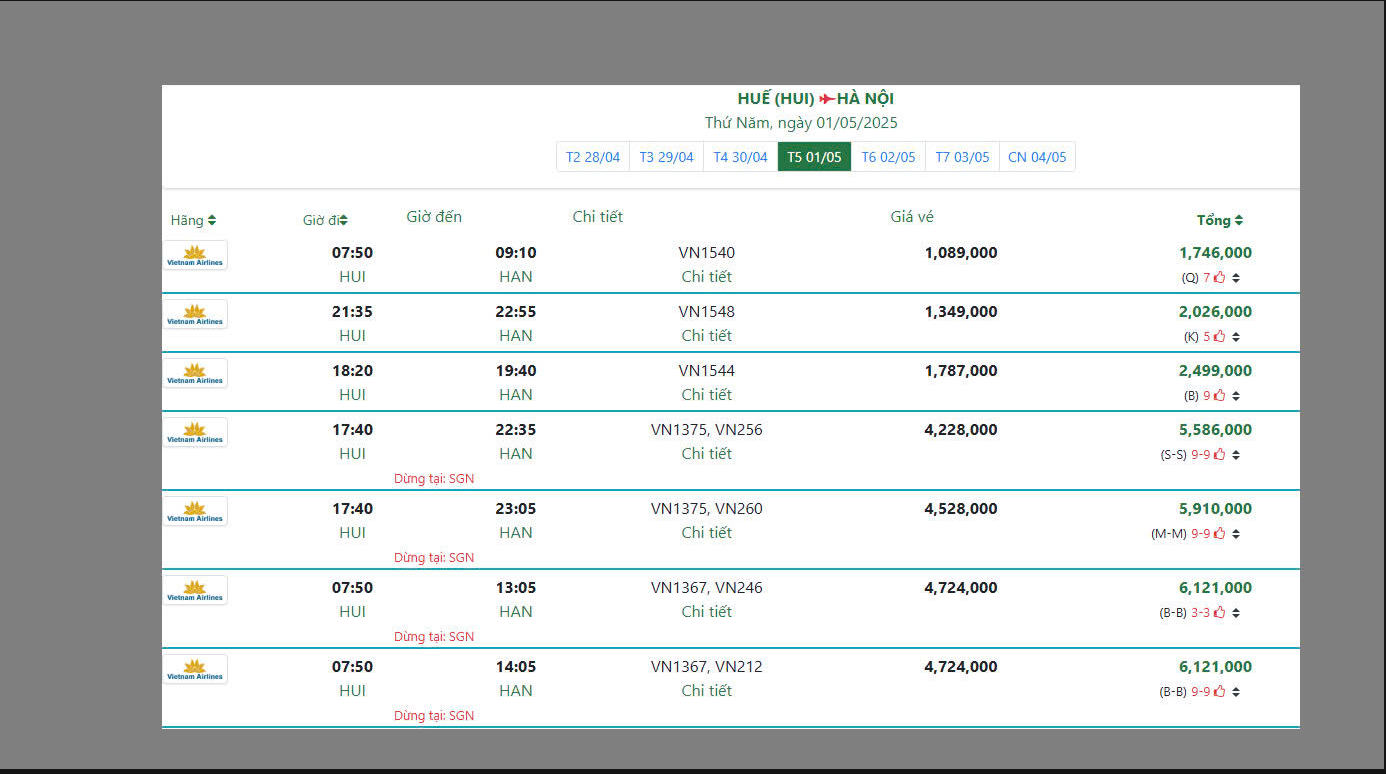Open Chi tiết link for flight VN1540
Image resolution: width=1386 pixels, height=774 pixels.
(706, 277)
